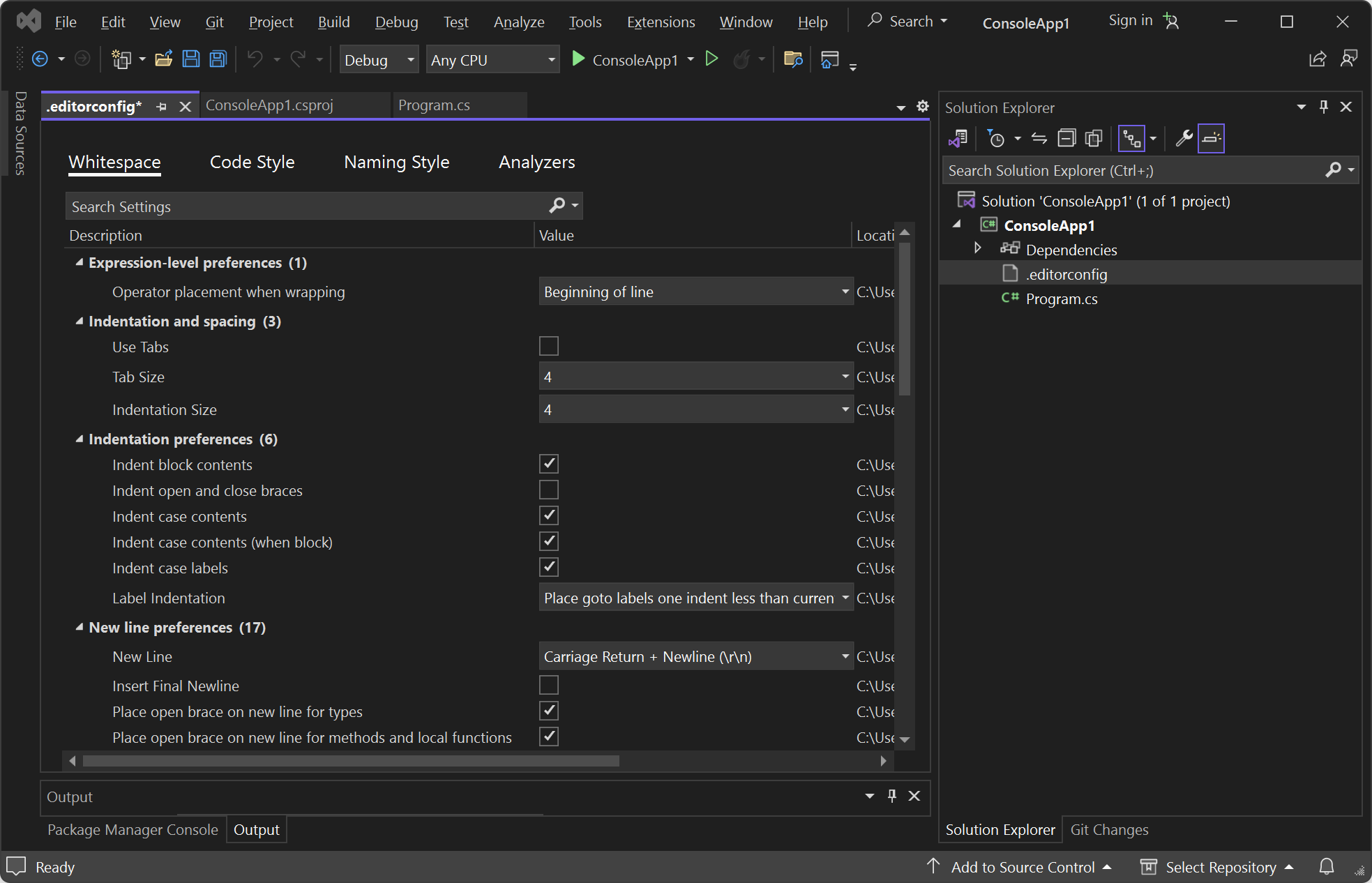Expand the New line preferences section
The height and width of the screenshot is (883, 1372).
coord(79,627)
